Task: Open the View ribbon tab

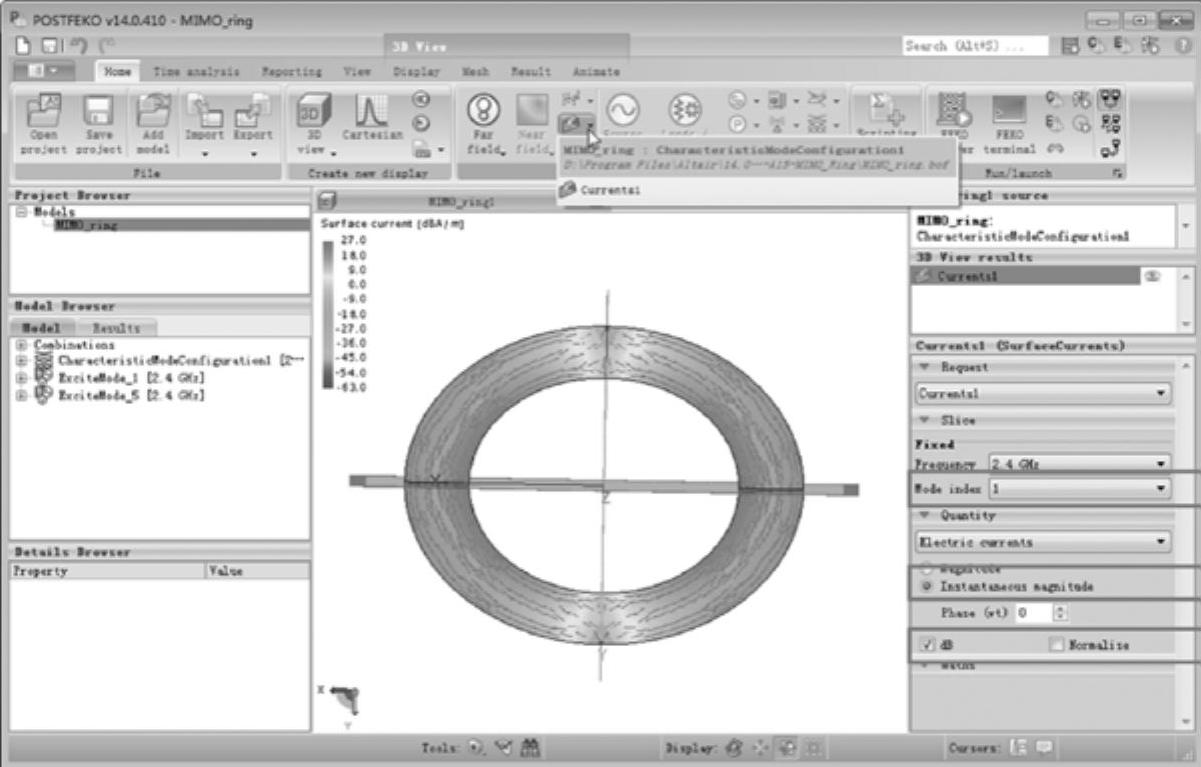Action: tap(356, 72)
